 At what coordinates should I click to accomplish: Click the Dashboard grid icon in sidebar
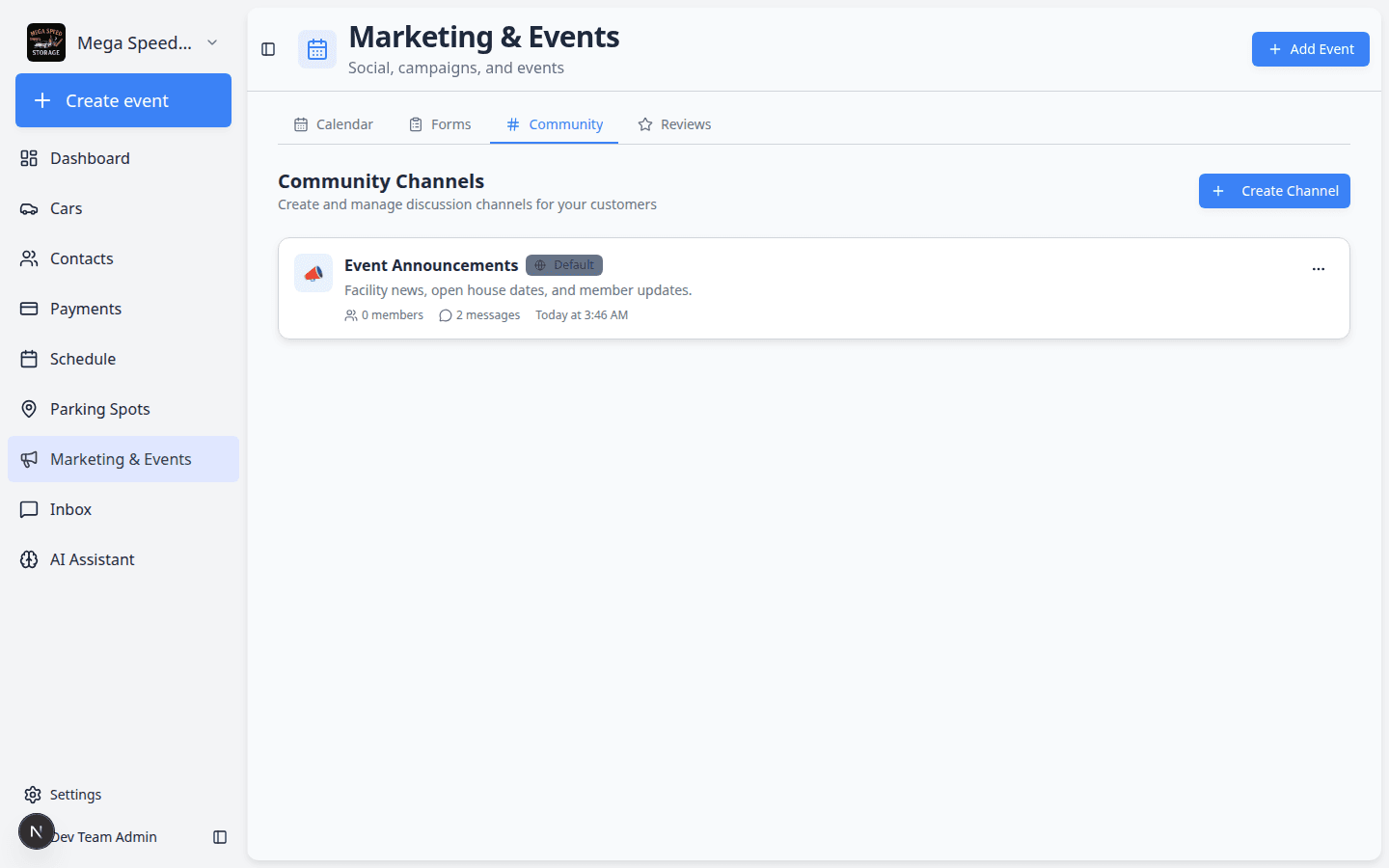(29, 158)
